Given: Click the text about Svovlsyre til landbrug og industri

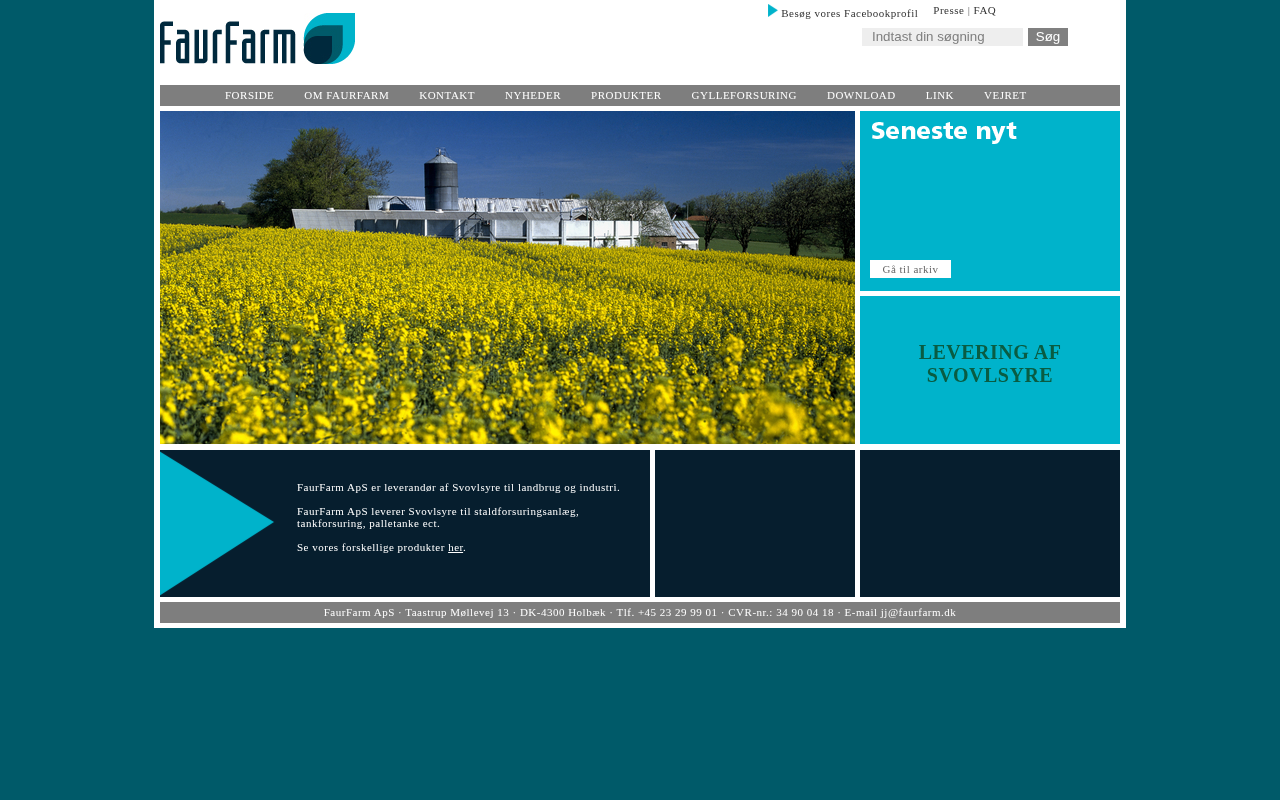Looking at the screenshot, I should click(x=458, y=487).
